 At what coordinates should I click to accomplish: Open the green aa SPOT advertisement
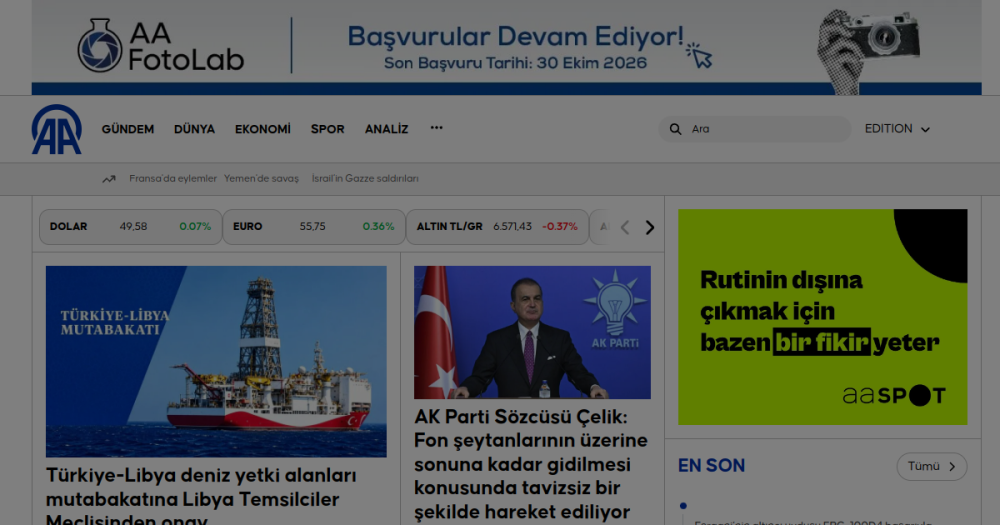click(x=822, y=317)
